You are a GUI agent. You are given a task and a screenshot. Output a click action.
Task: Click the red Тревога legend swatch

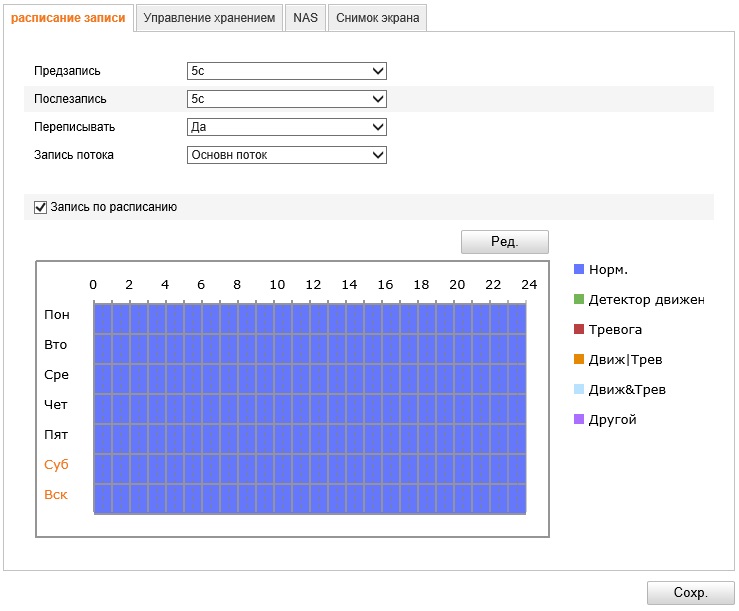click(x=579, y=329)
